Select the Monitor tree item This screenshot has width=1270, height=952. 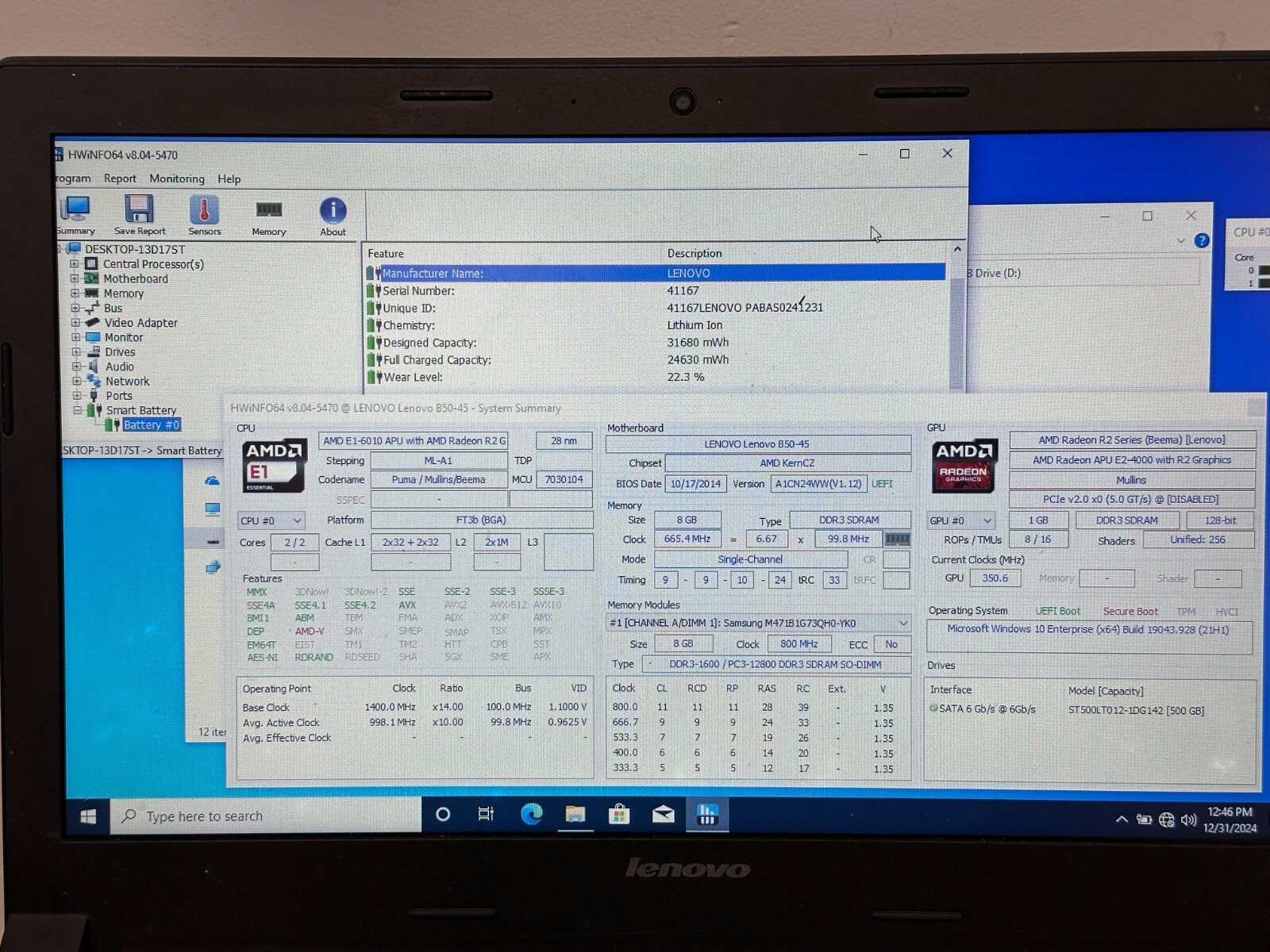[124, 337]
